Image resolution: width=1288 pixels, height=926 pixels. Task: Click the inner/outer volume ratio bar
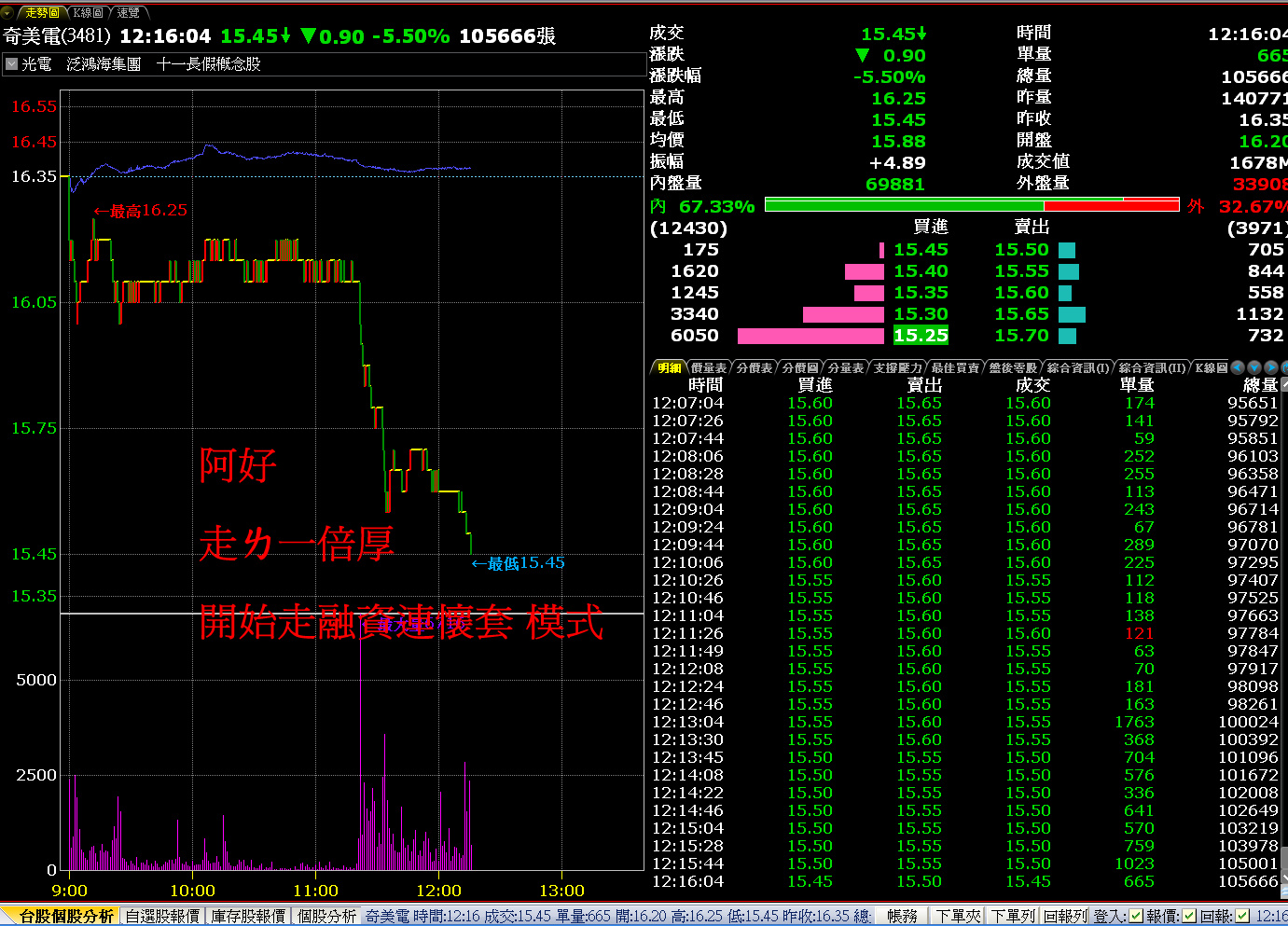(972, 205)
